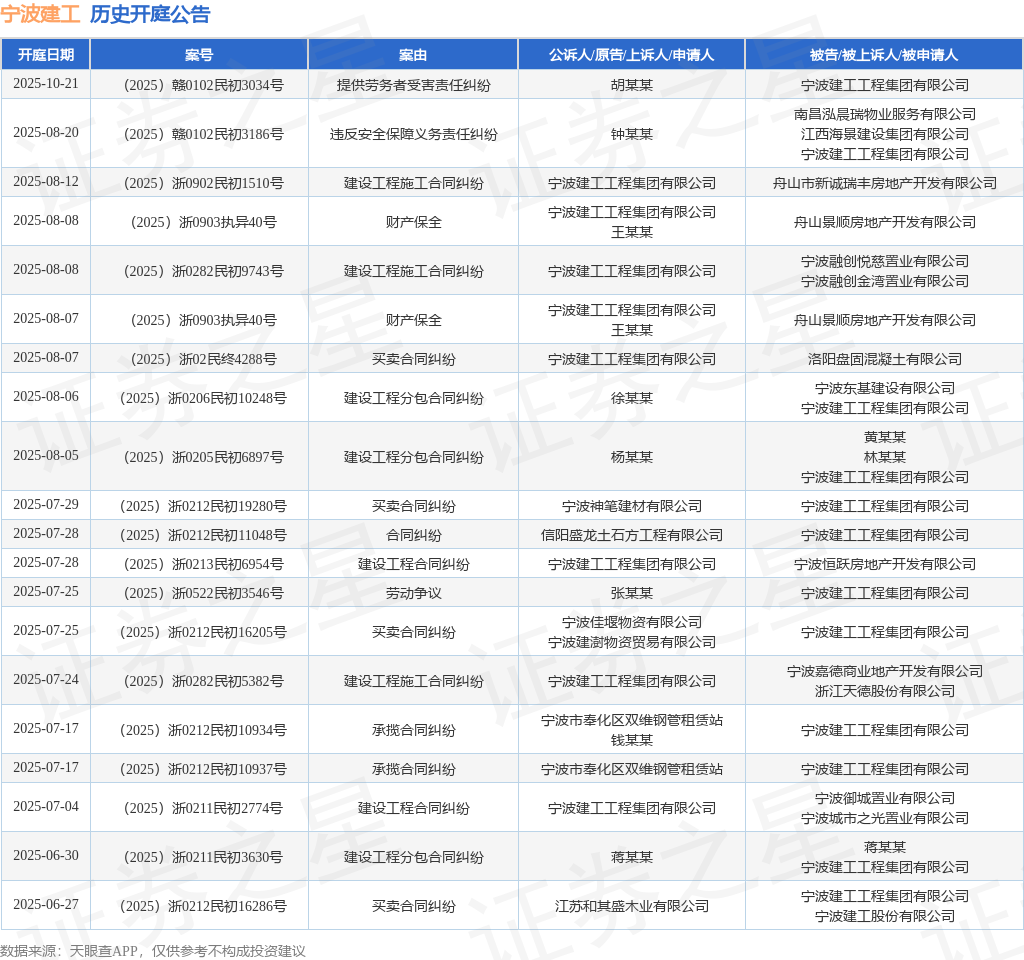Click defendant 林某某
Viewport: 1024px width, 960px height.
coord(885,457)
